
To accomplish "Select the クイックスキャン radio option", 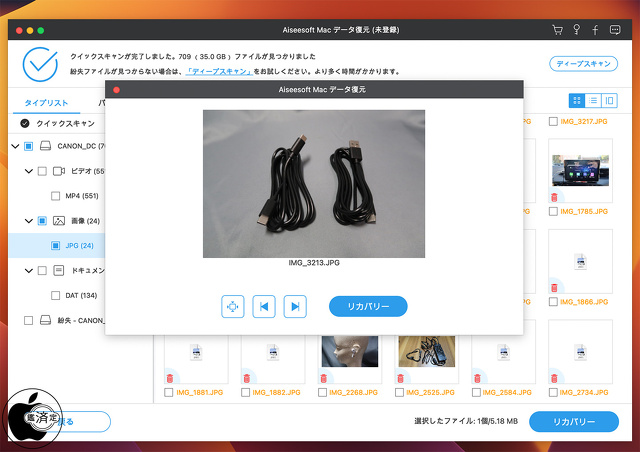I will pos(25,123).
